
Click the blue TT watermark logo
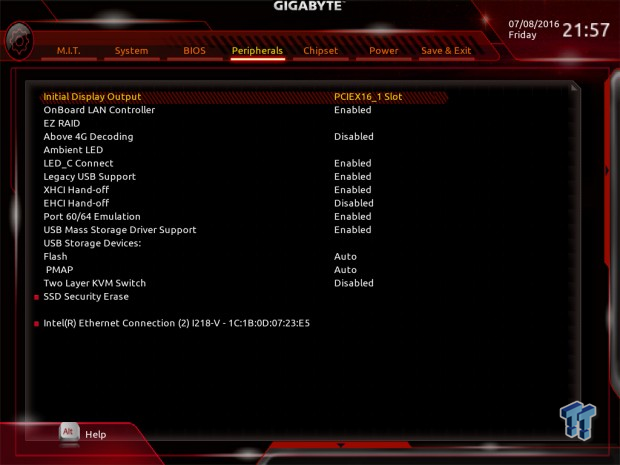coord(578,420)
